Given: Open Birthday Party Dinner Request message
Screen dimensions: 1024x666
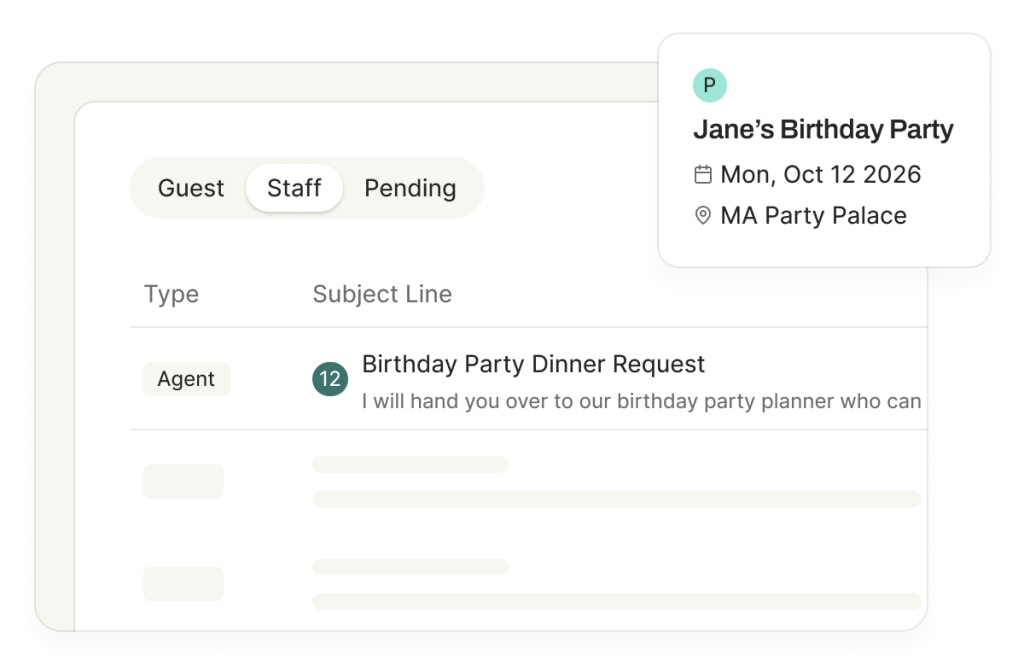Looking at the screenshot, I should (x=533, y=364).
